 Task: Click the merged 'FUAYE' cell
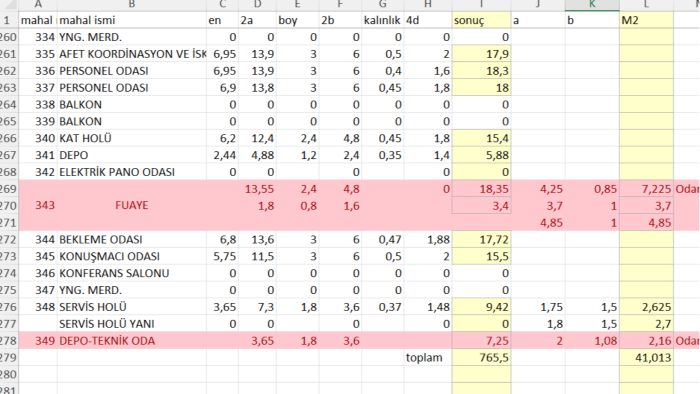[132, 206]
